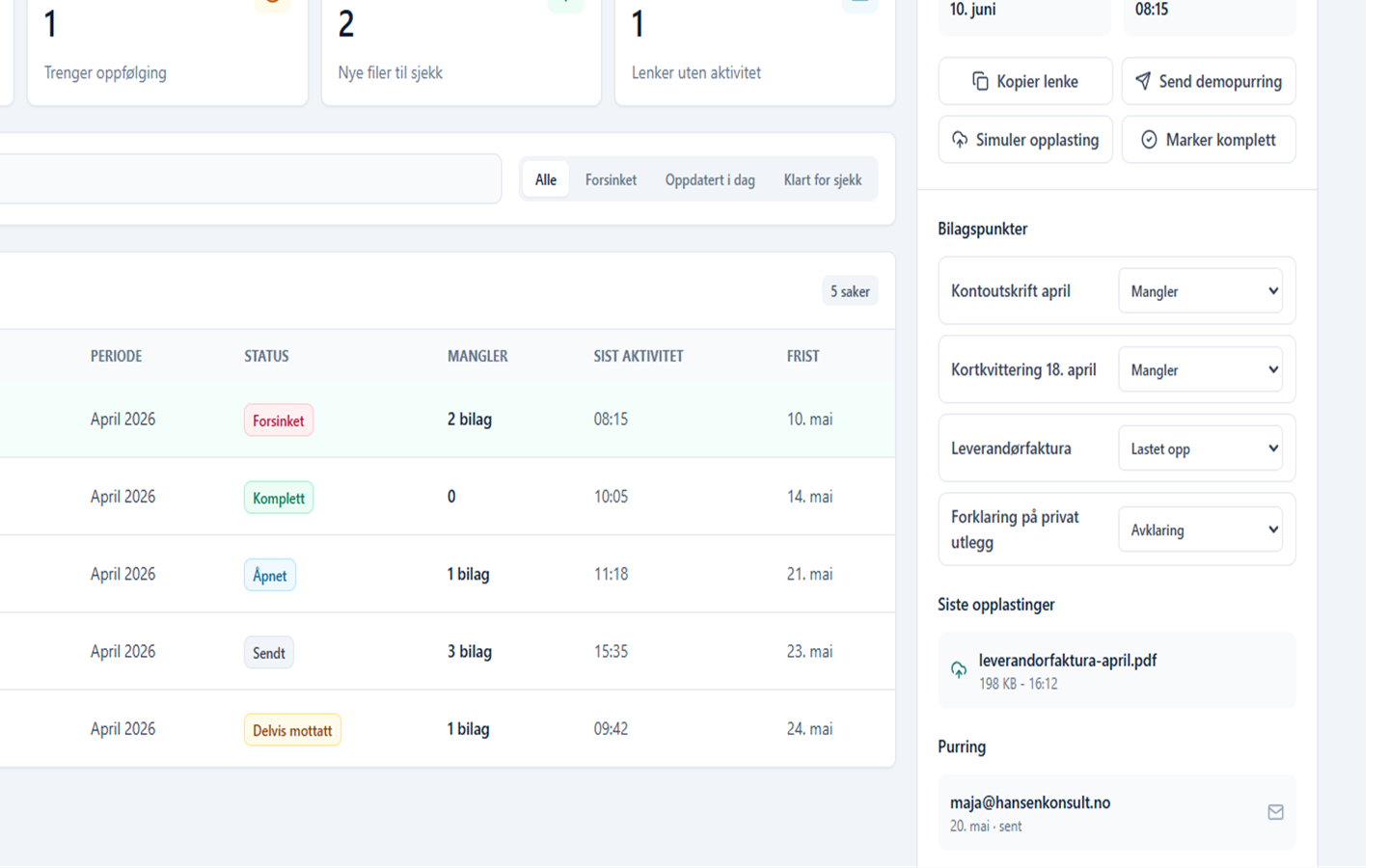This screenshot has height=868, width=1389.
Task: Click the 24. mai deadline
Action: 810,729
